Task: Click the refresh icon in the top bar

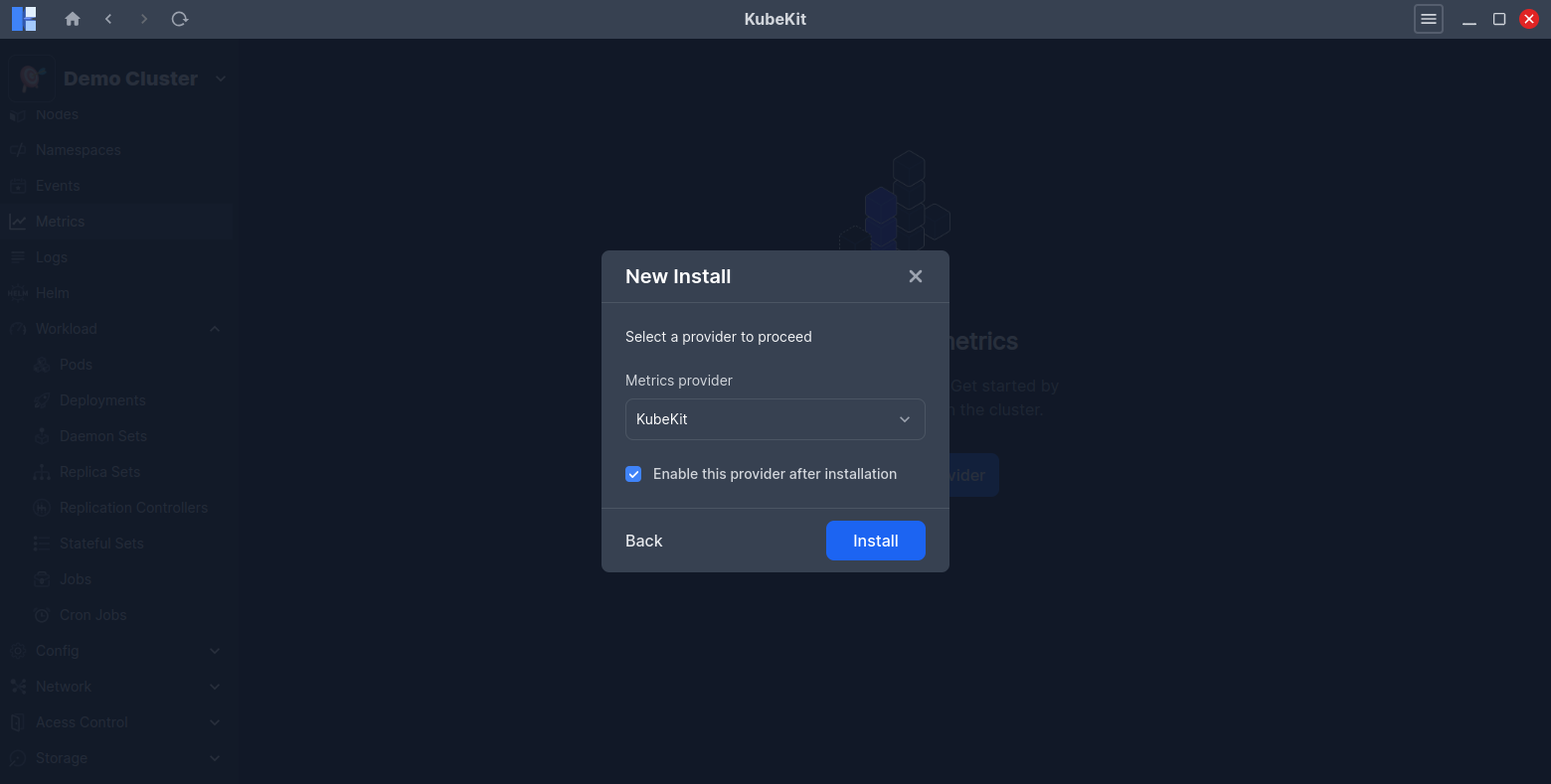Action: click(179, 18)
